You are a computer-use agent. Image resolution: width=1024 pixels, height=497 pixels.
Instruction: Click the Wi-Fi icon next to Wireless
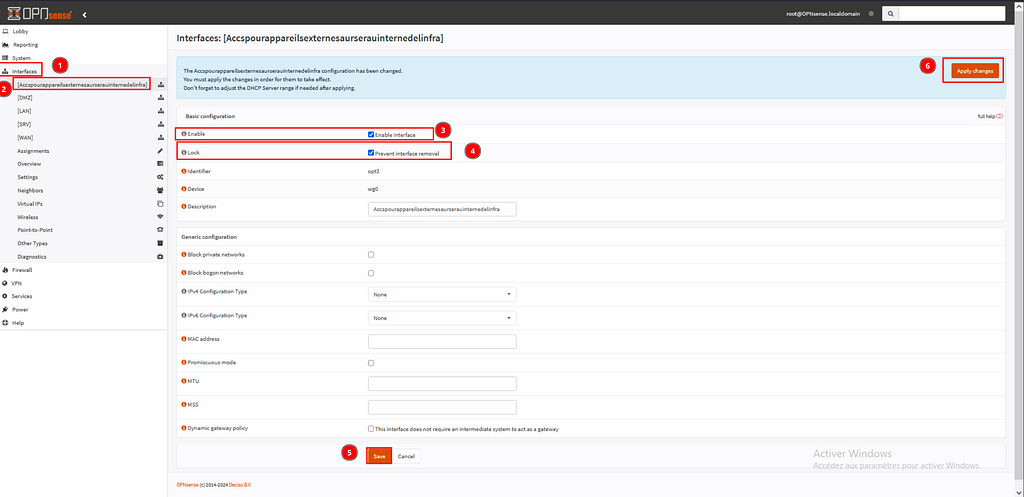coord(160,216)
